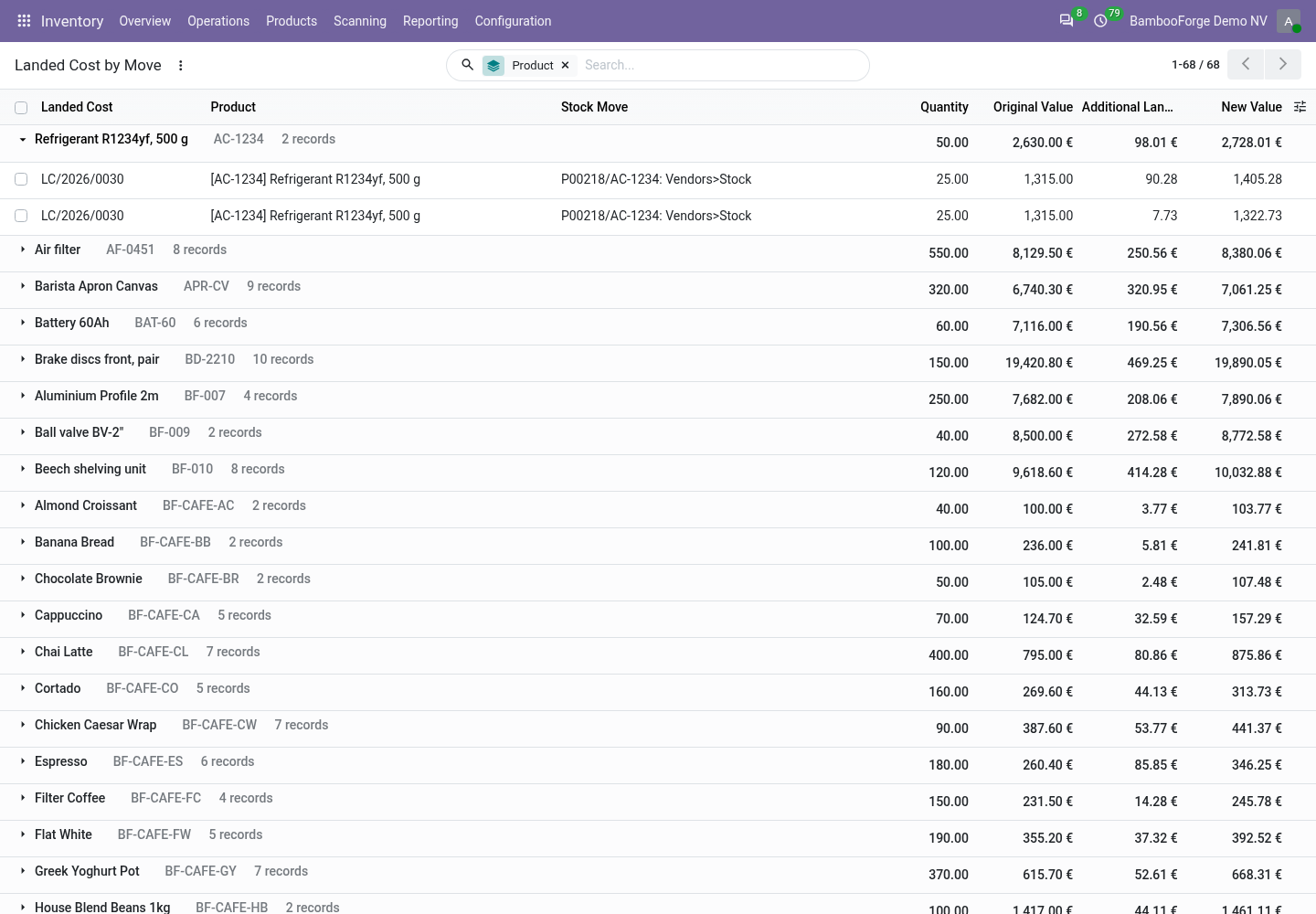
Task: Go to the previous page arrow
Action: click(x=1246, y=64)
